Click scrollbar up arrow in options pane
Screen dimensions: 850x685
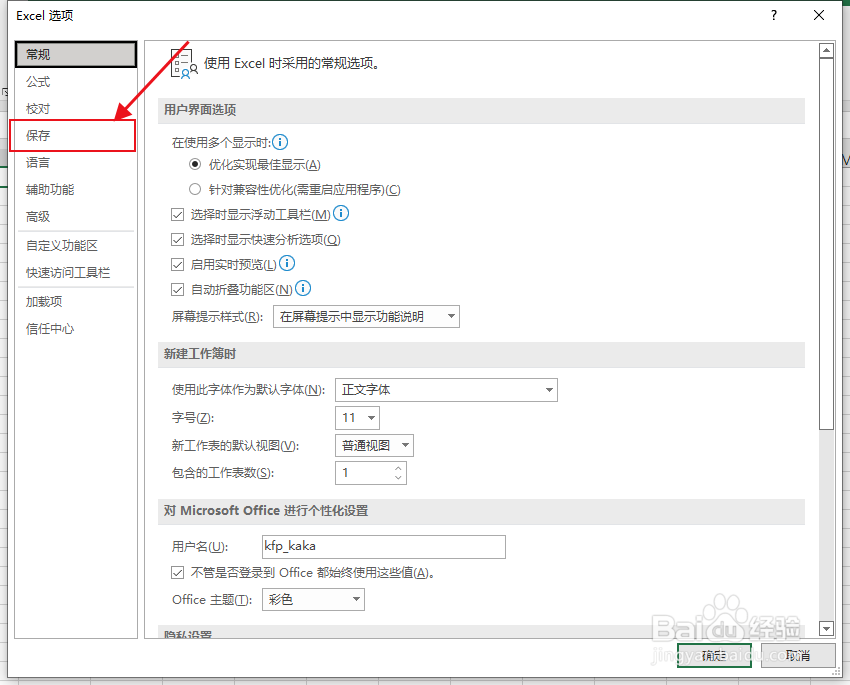coord(826,50)
